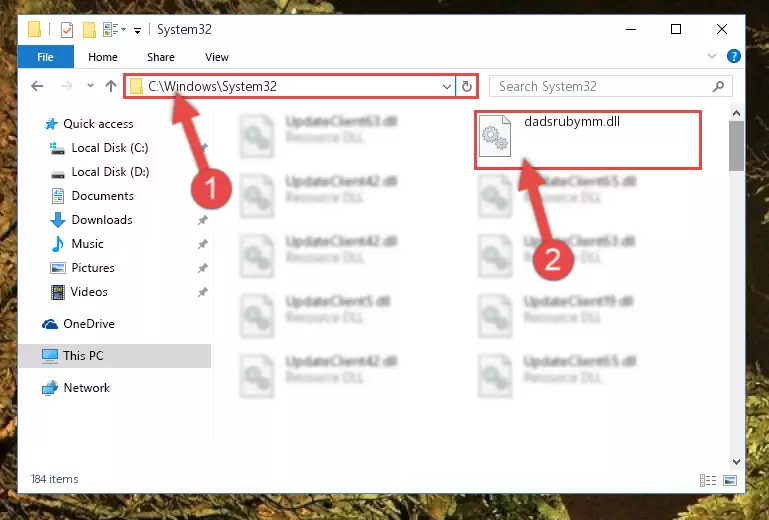Click the Properties quick access icon
The height and width of the screenshot is (520, 769).
point(67,30)
